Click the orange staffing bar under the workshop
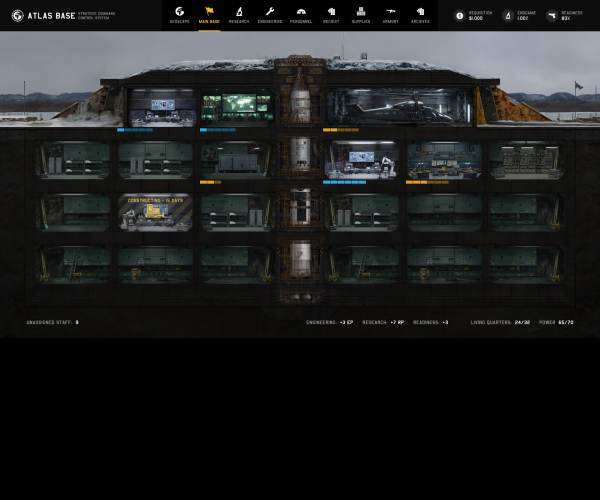The height and width of the screenshot is (500, 600). point(427,182)
